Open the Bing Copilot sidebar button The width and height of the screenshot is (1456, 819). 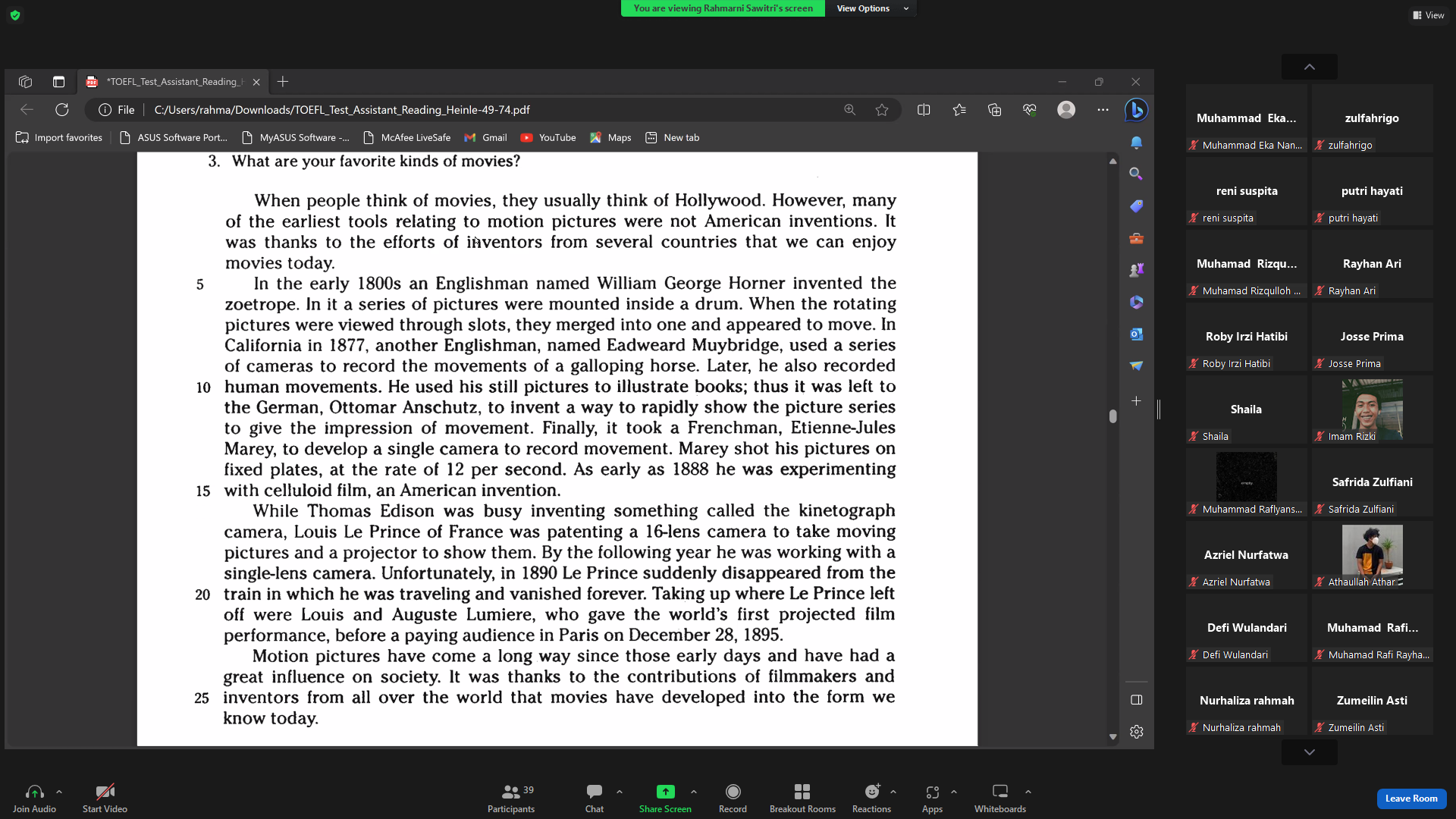(x=1136, y=110)
